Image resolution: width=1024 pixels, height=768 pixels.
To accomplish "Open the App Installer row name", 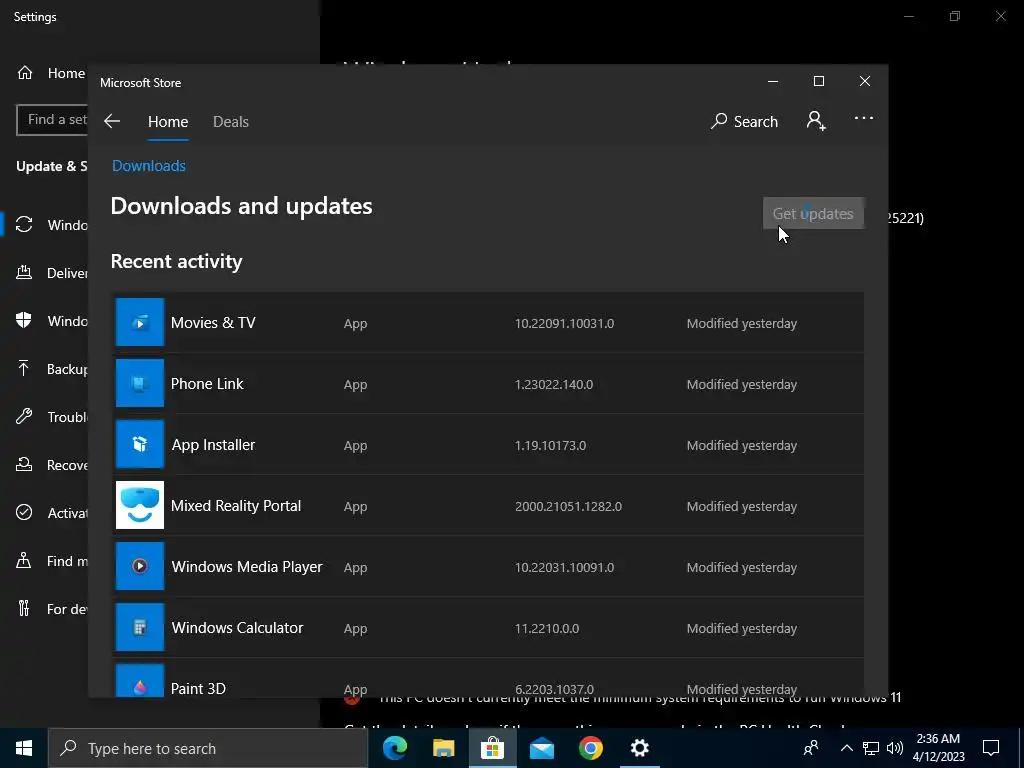I will coord(213,445).
